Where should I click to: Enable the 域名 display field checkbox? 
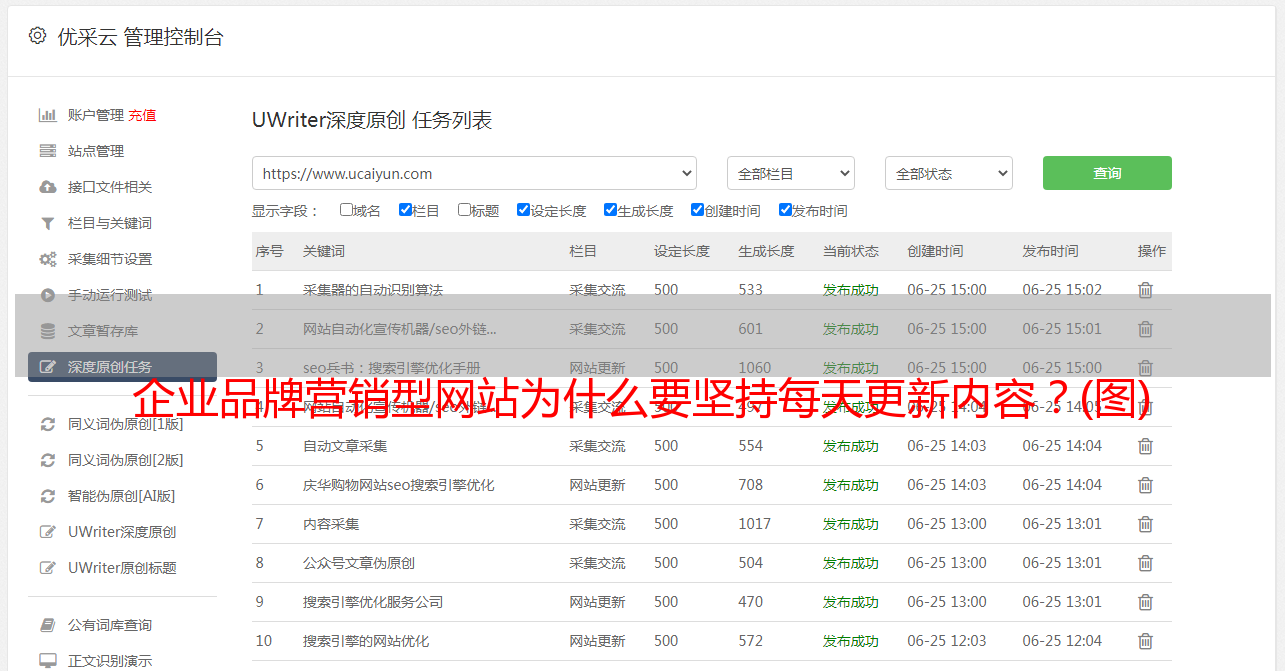(x=346, y=210)
